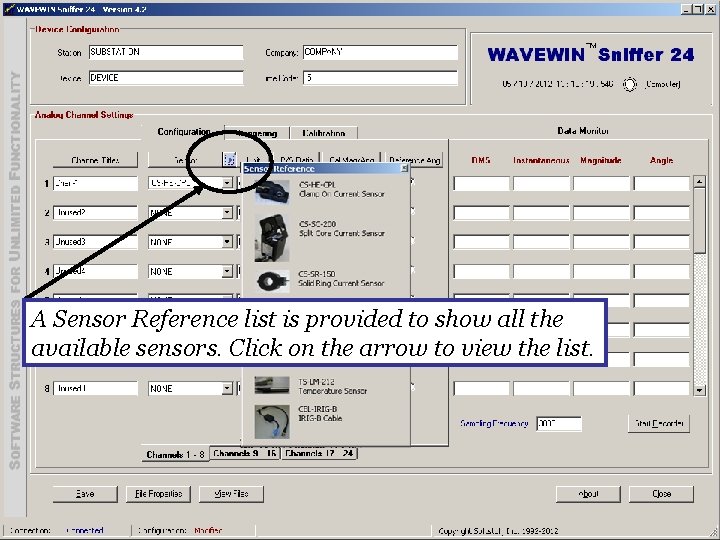Click the channel 2 Magnitude data field
Viewport: 720px width, 540px height.
point(601,213)
